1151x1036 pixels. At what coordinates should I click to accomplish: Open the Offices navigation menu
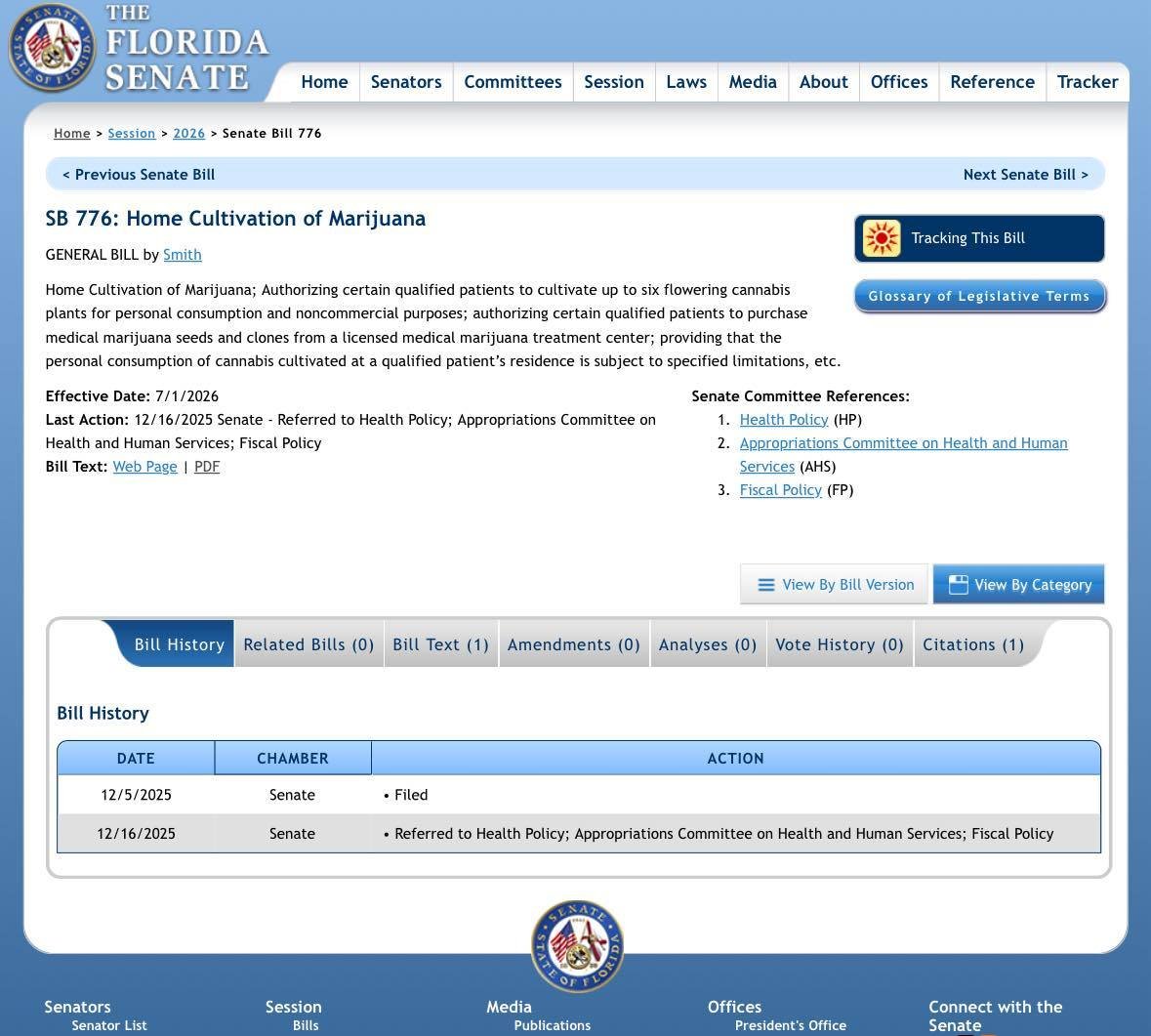(899, 82)
